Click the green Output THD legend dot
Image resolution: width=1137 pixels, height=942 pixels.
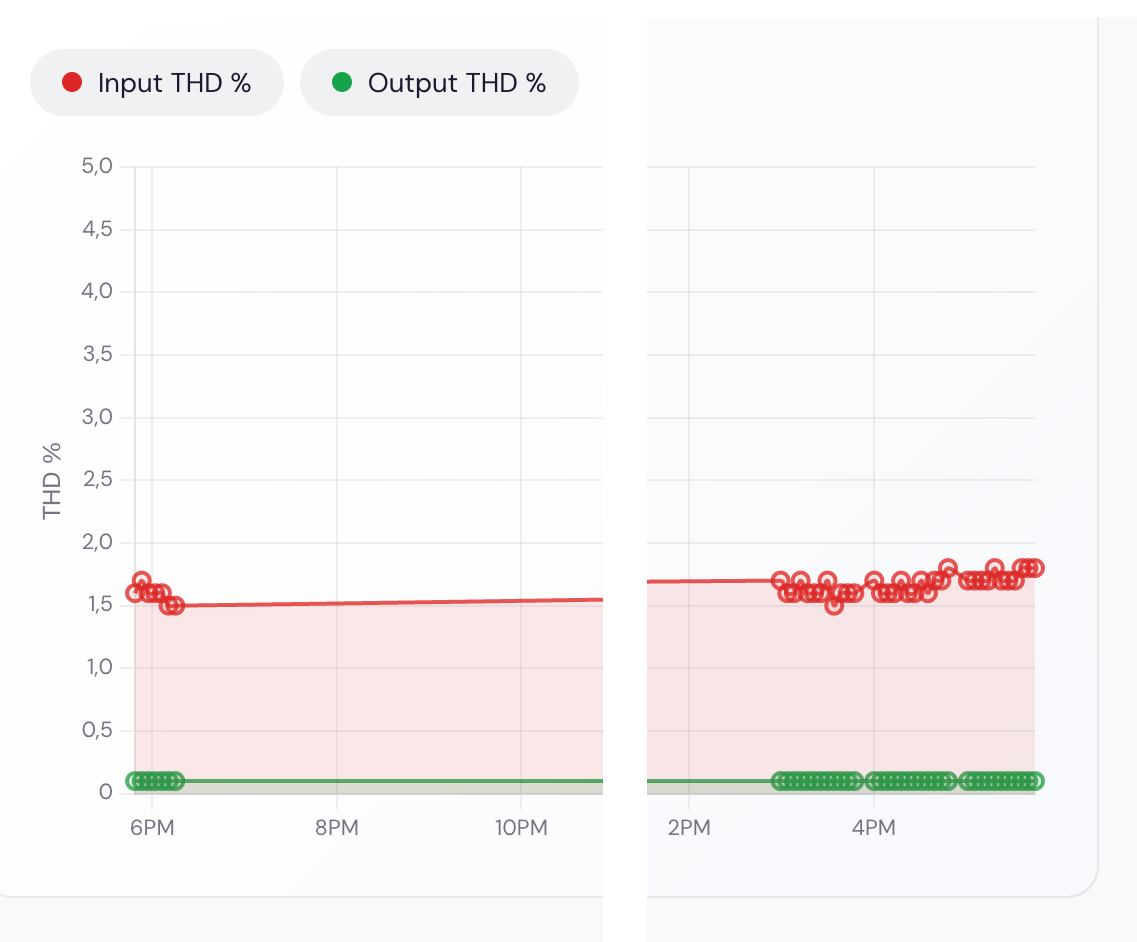(342, 83)
